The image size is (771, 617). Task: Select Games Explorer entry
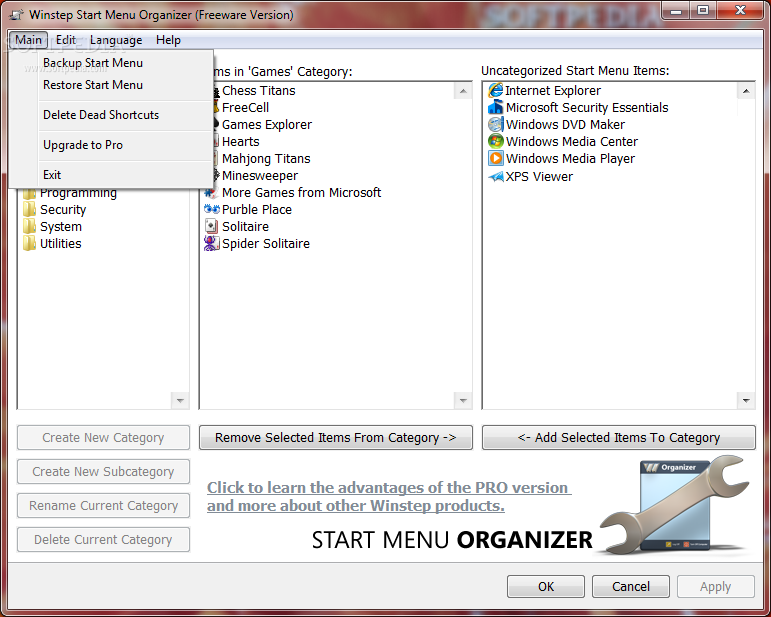pos(267,124)
